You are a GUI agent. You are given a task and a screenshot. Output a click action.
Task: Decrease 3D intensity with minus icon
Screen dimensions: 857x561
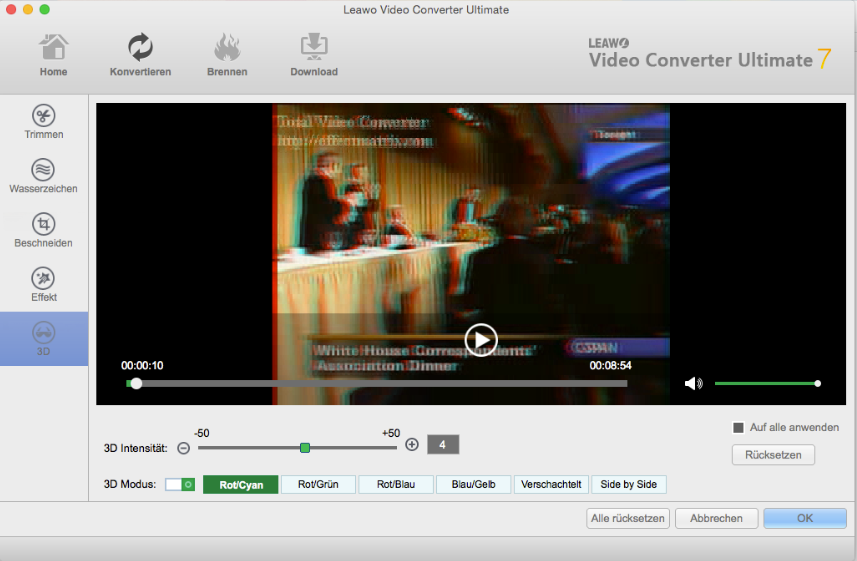tap(184, 448)
